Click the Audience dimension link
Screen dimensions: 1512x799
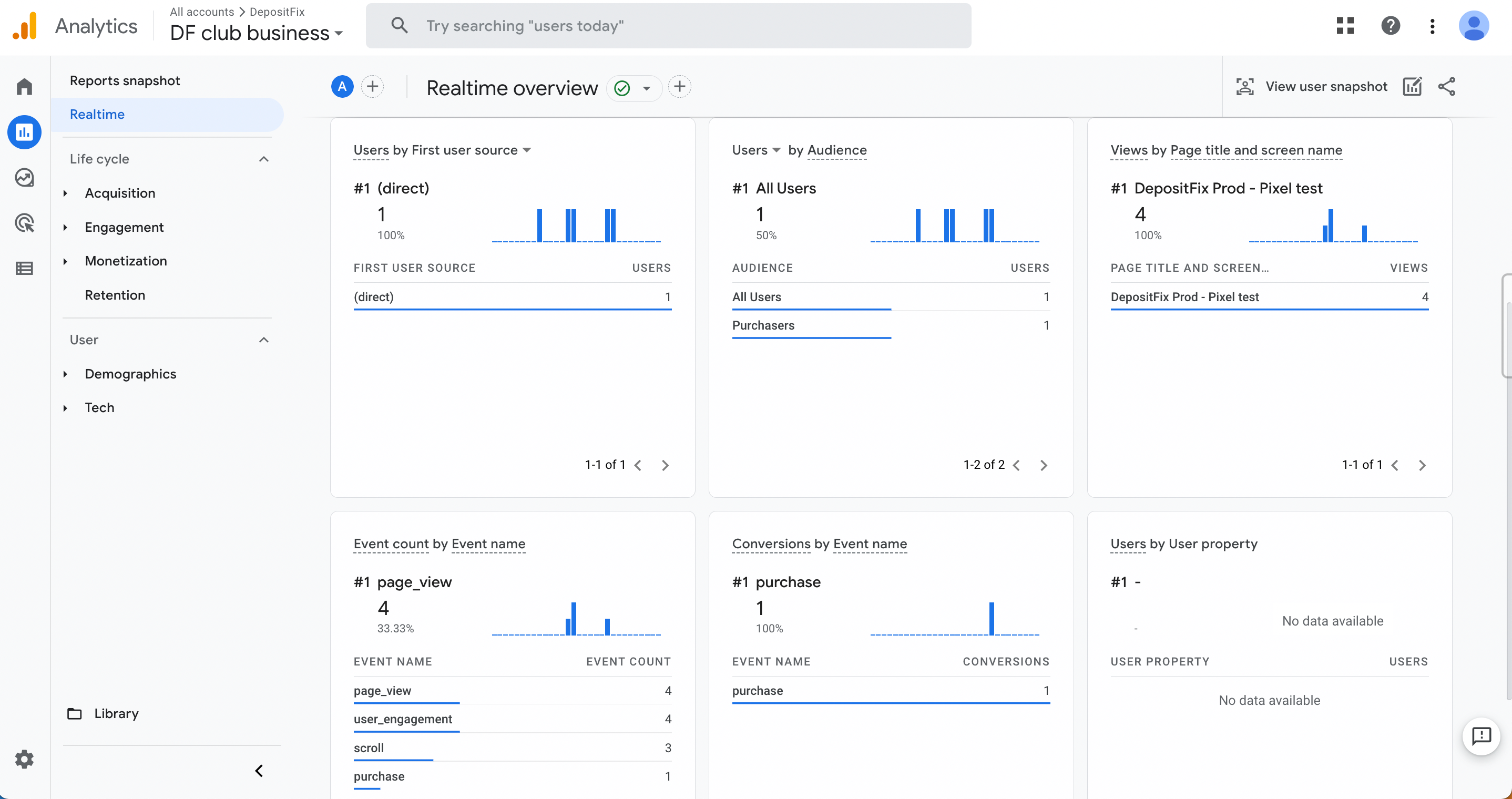tap(837, 150)
